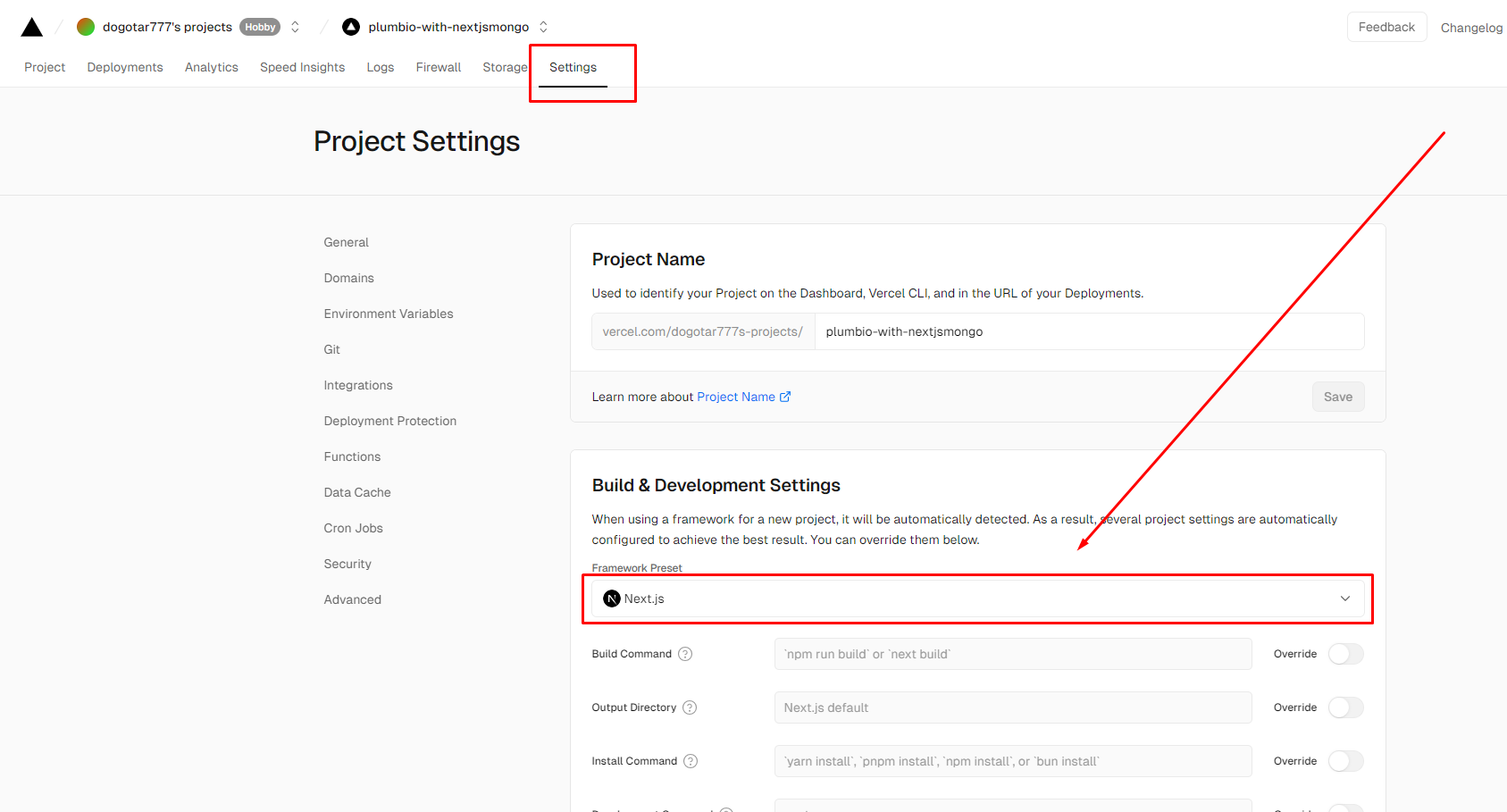
Task: Click the vercel.com/dogotar777s-projects/ URL prefix
Action: click(x=703, y=331)
